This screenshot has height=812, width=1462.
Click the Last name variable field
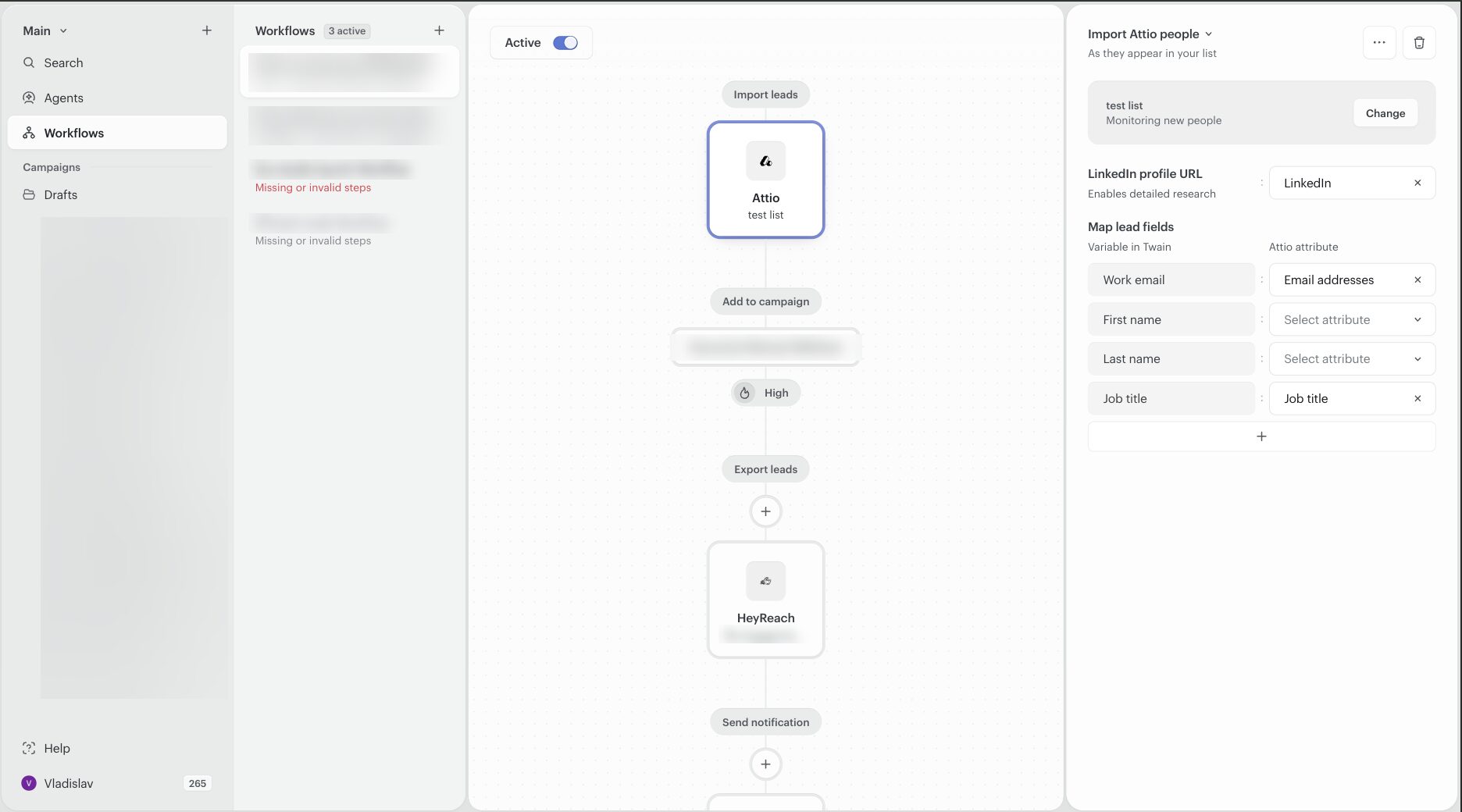tap(1171, 358)
